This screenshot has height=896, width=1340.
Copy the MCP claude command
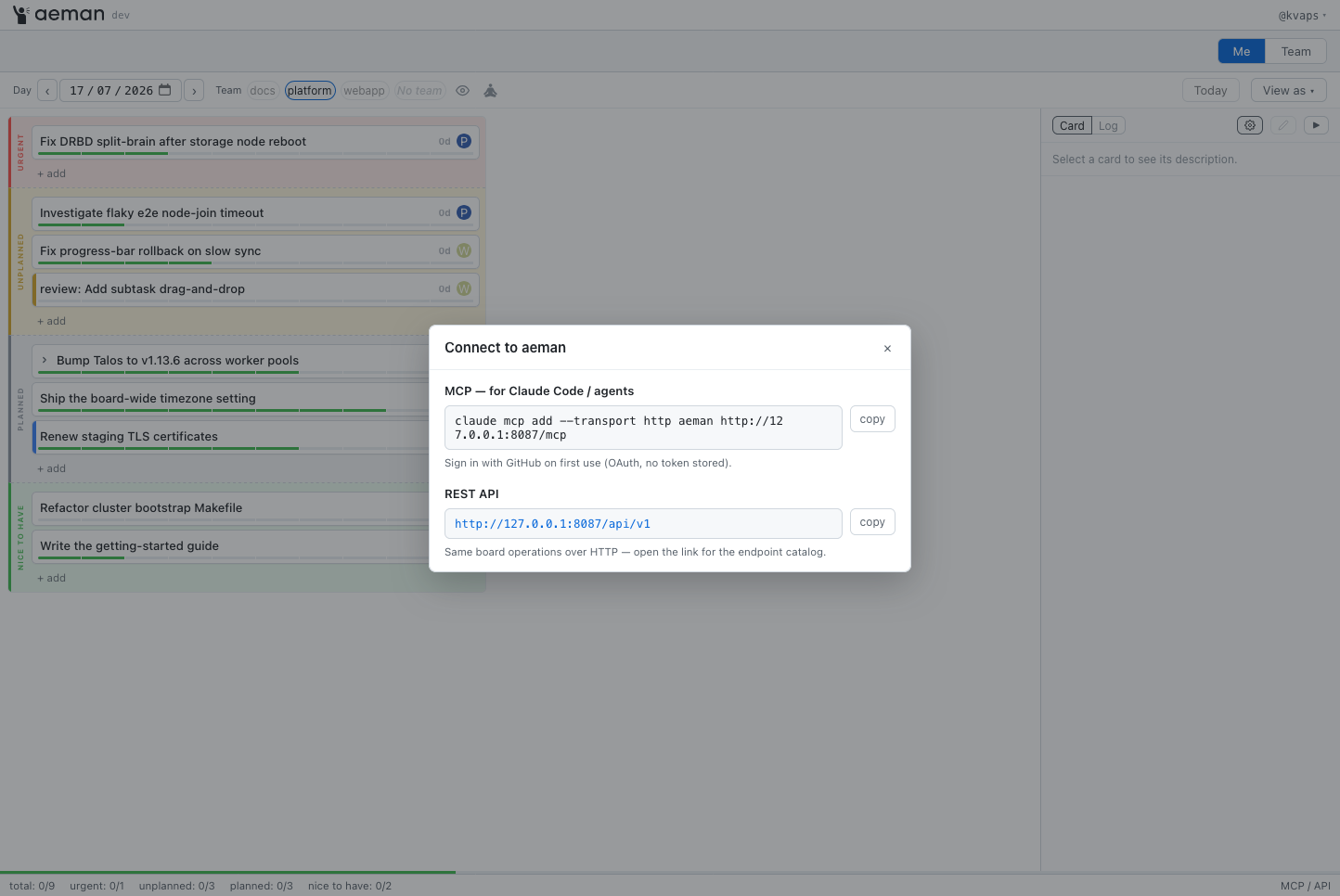tap(872, 419)
